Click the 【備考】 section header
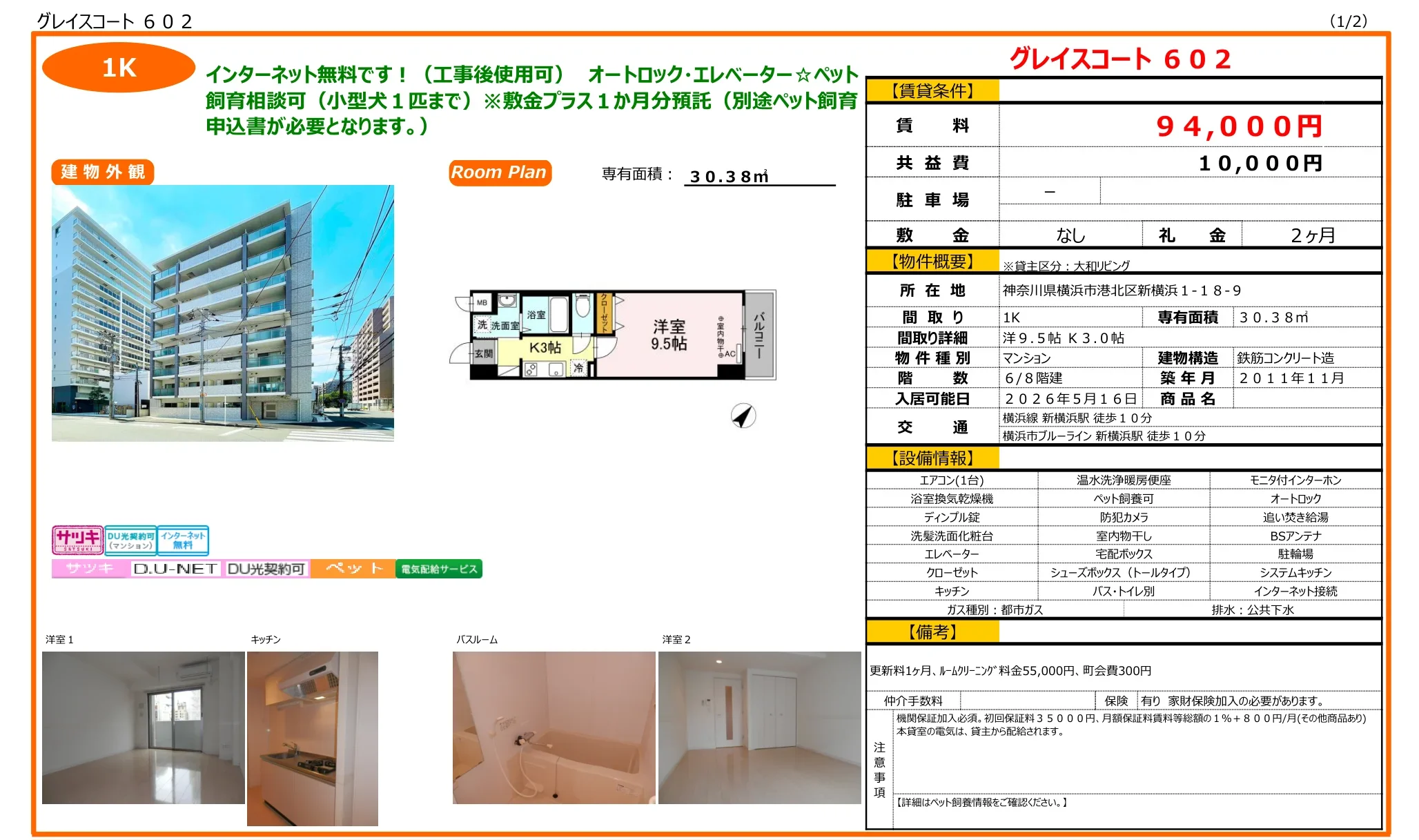 point(932,632)
